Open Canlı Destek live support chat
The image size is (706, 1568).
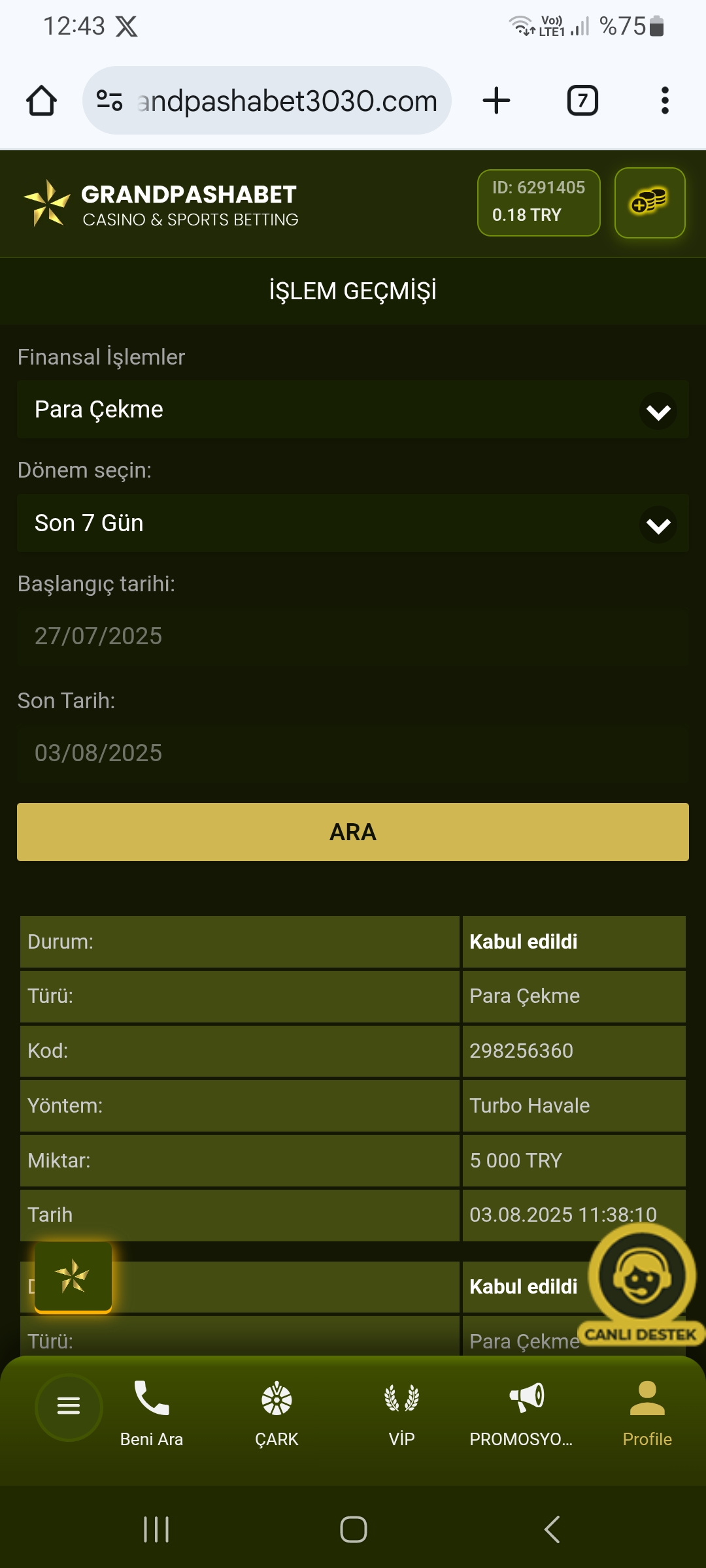point(641,1283)
